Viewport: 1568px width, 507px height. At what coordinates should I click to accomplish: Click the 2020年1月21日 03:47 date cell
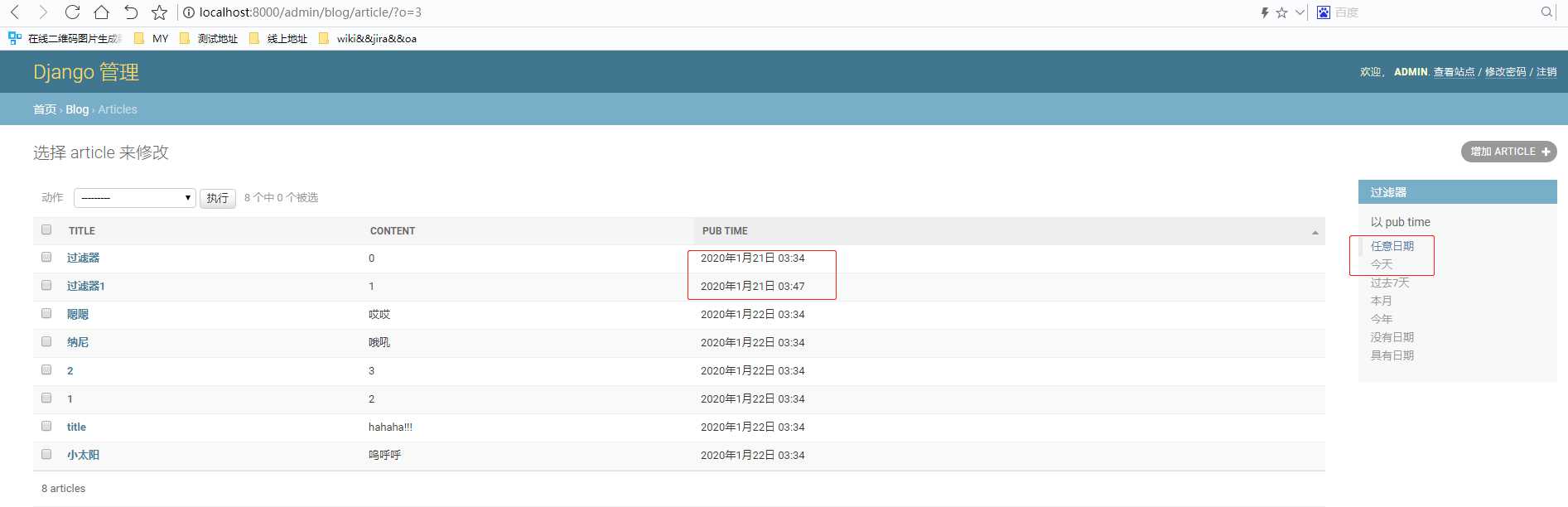tap(752, 286)
